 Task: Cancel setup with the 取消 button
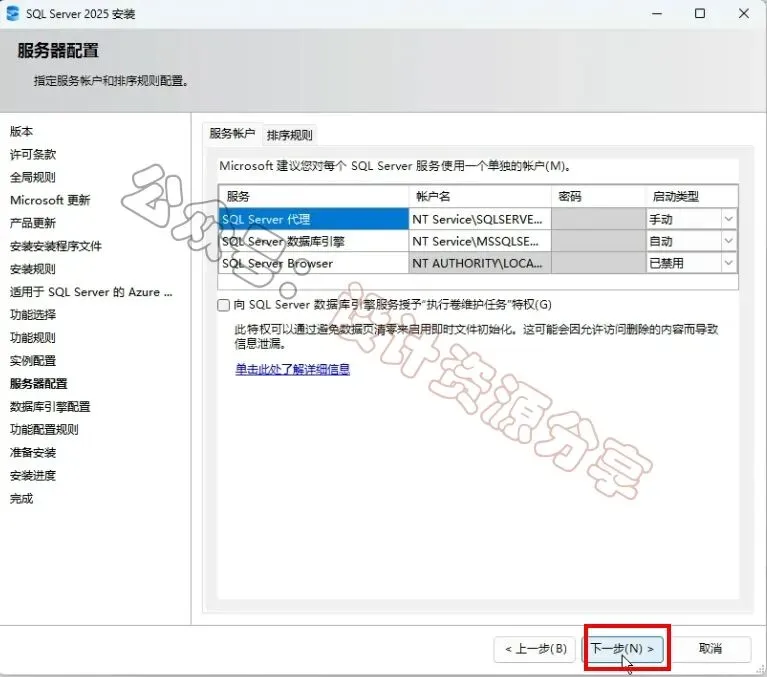click(710, 649)
